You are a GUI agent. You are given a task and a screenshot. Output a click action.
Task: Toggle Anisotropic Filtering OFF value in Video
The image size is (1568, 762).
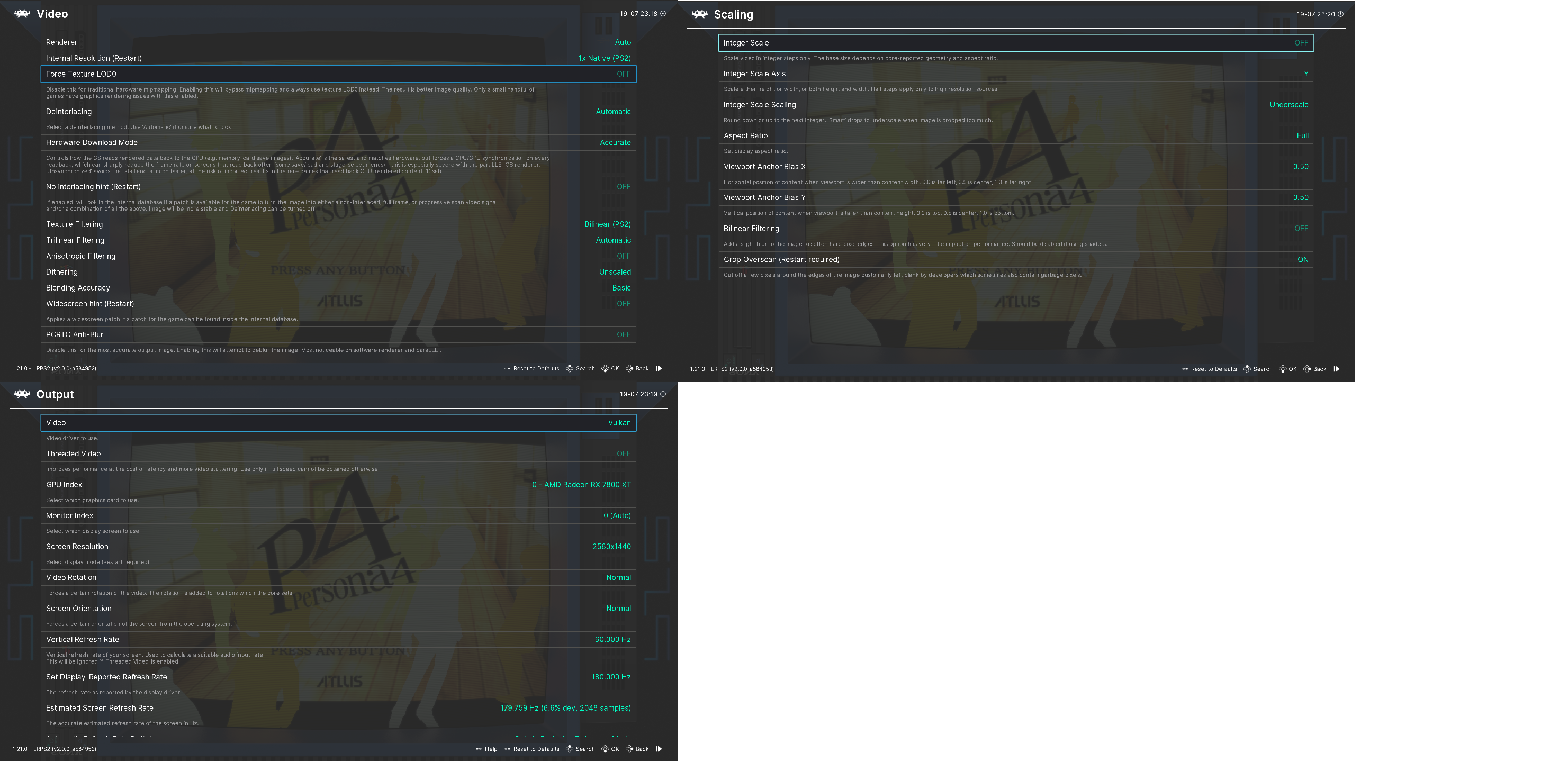(623, 256)
